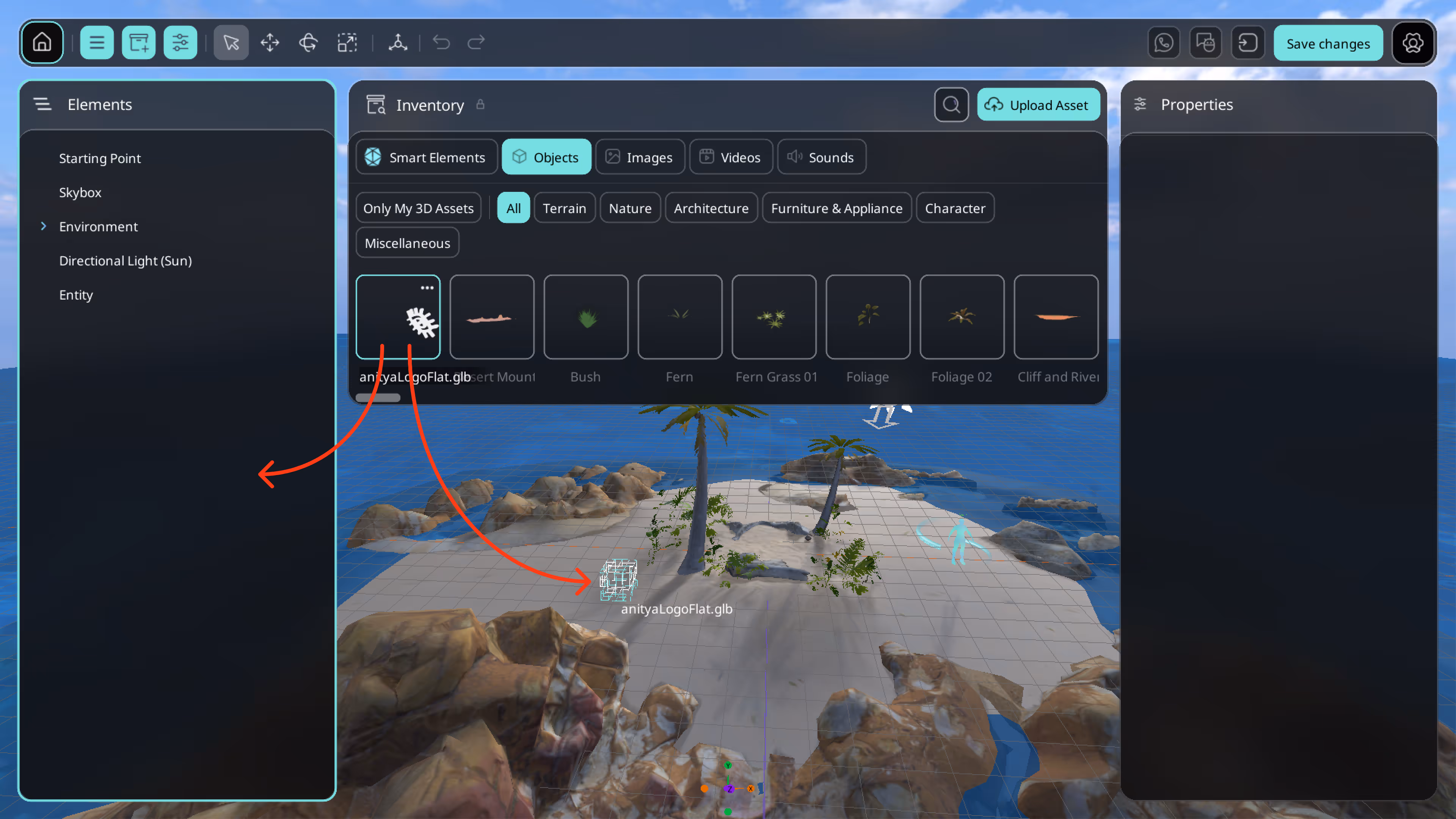Image resolution: width=1456 pixels, height=819 pixels.
Task: Activate the Rotate tool
Action: click(x=309, y=42)
